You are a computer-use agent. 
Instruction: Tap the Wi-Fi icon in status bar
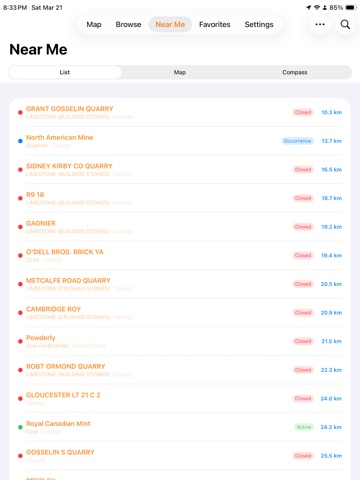tap(317, 7)
